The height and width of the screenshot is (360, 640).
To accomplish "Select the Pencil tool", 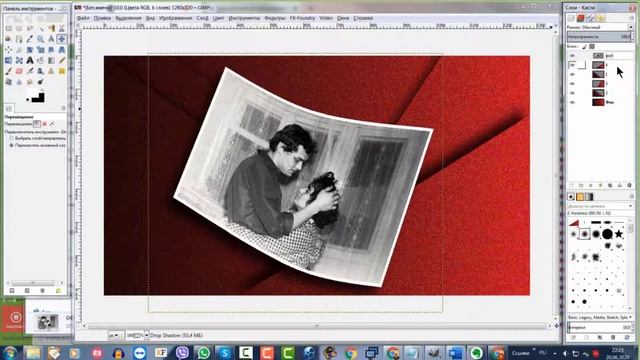I will click(x=62, y=60).
